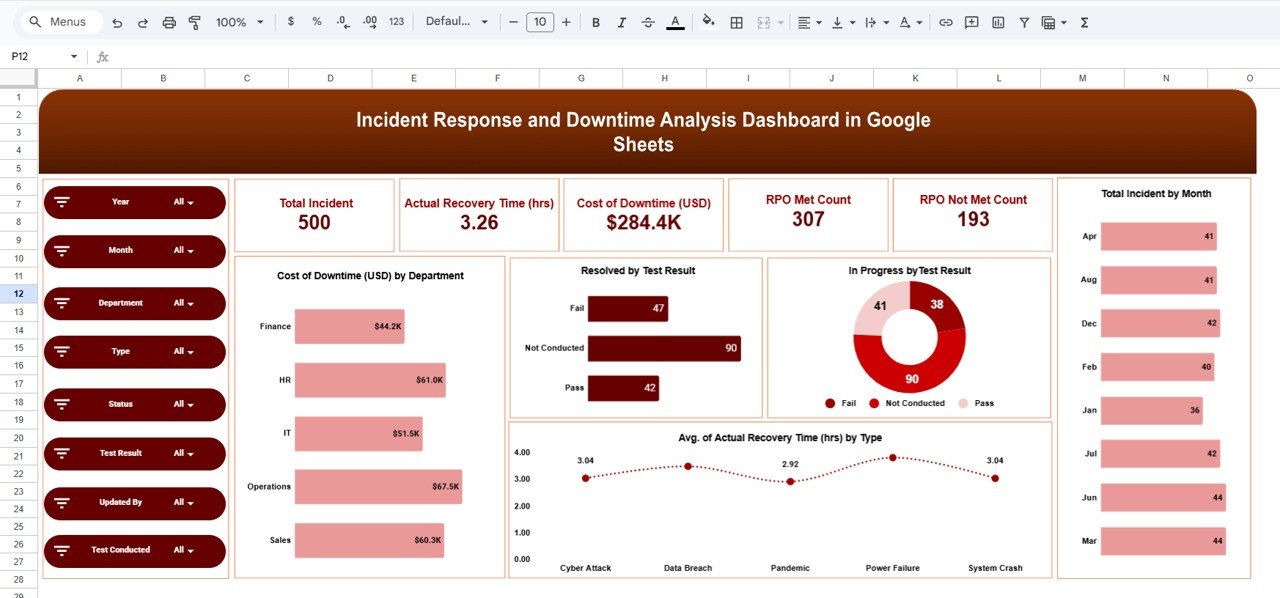Click the Increase decimal places button
Viewport: 1280px width, 598px height.
(x=368, y=22)
